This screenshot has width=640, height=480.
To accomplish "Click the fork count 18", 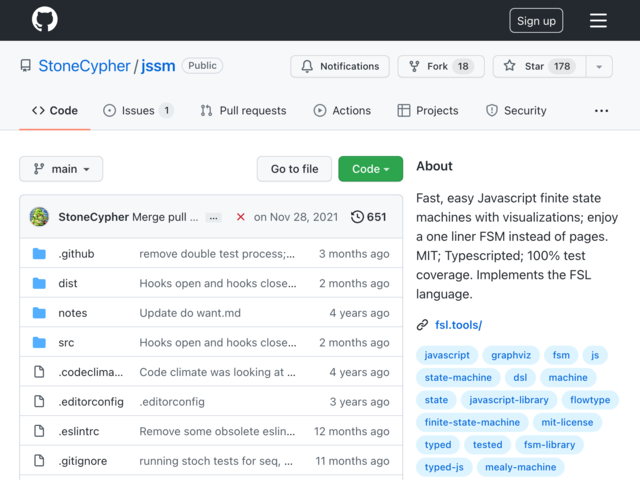I will [x=463, y=66].
